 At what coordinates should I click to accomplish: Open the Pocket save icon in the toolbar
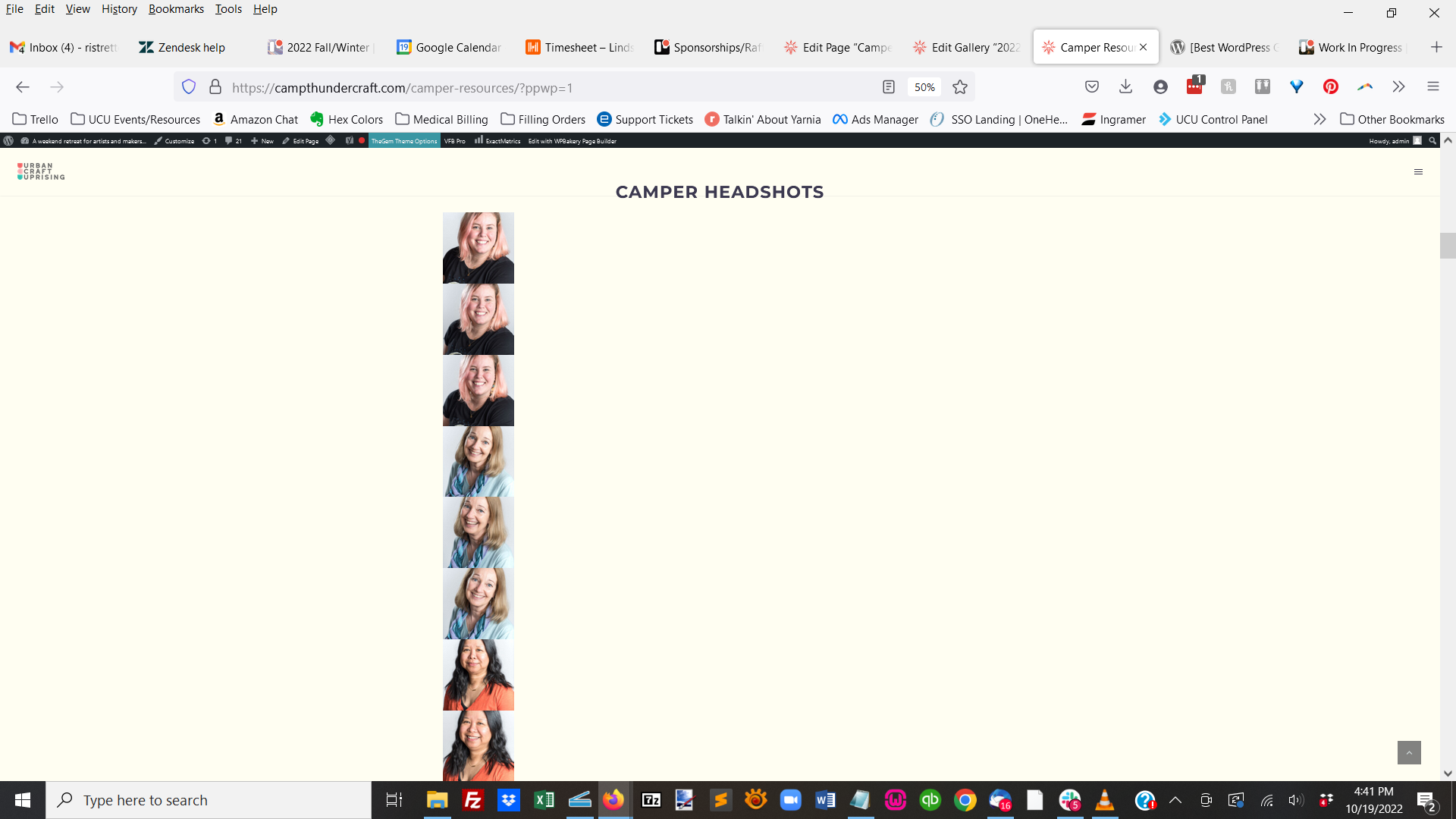1092,86
